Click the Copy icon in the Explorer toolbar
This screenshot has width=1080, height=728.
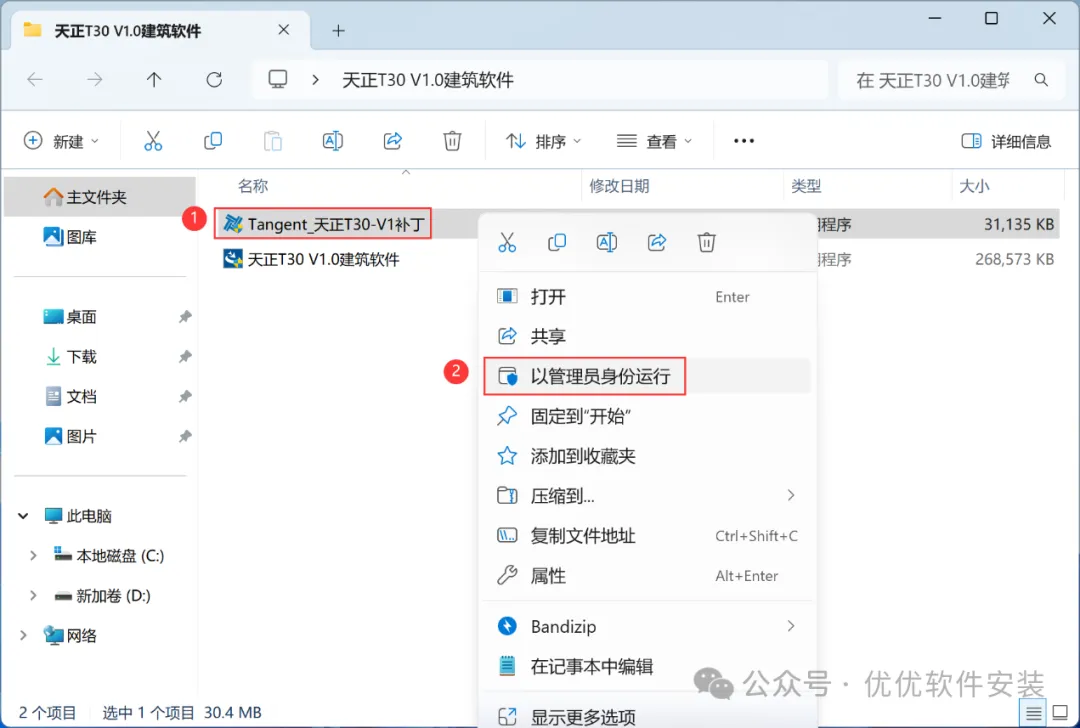click(x=213, y=141)
